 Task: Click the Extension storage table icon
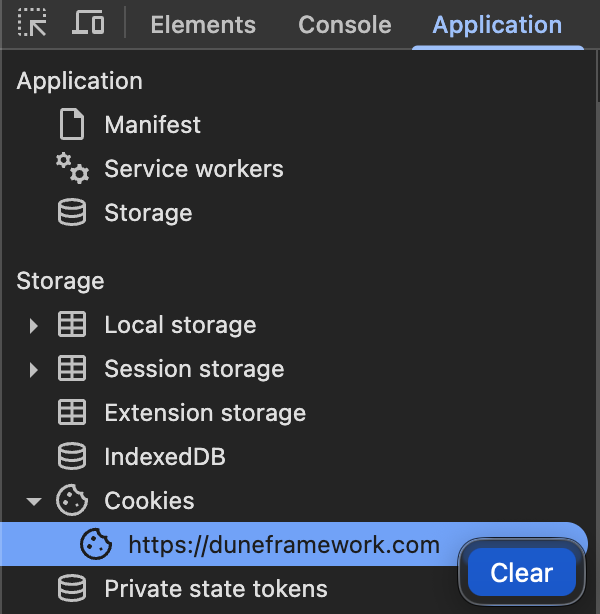pos(72,413)
